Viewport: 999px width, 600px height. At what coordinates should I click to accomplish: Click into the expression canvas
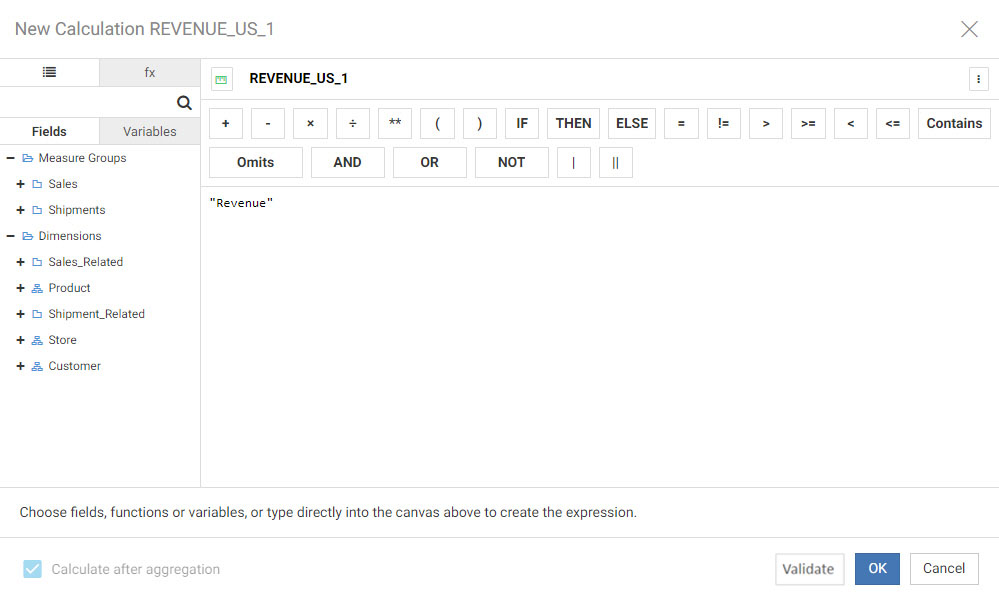[599, 330]
